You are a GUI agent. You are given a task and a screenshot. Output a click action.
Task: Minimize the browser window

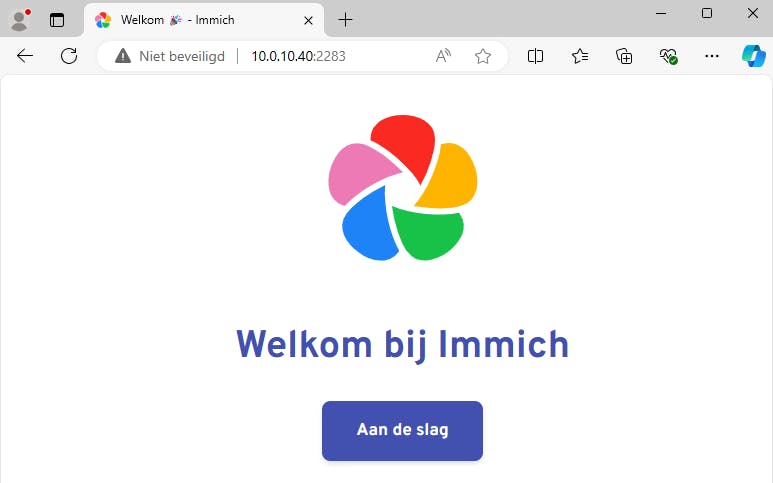coord(661,13)
